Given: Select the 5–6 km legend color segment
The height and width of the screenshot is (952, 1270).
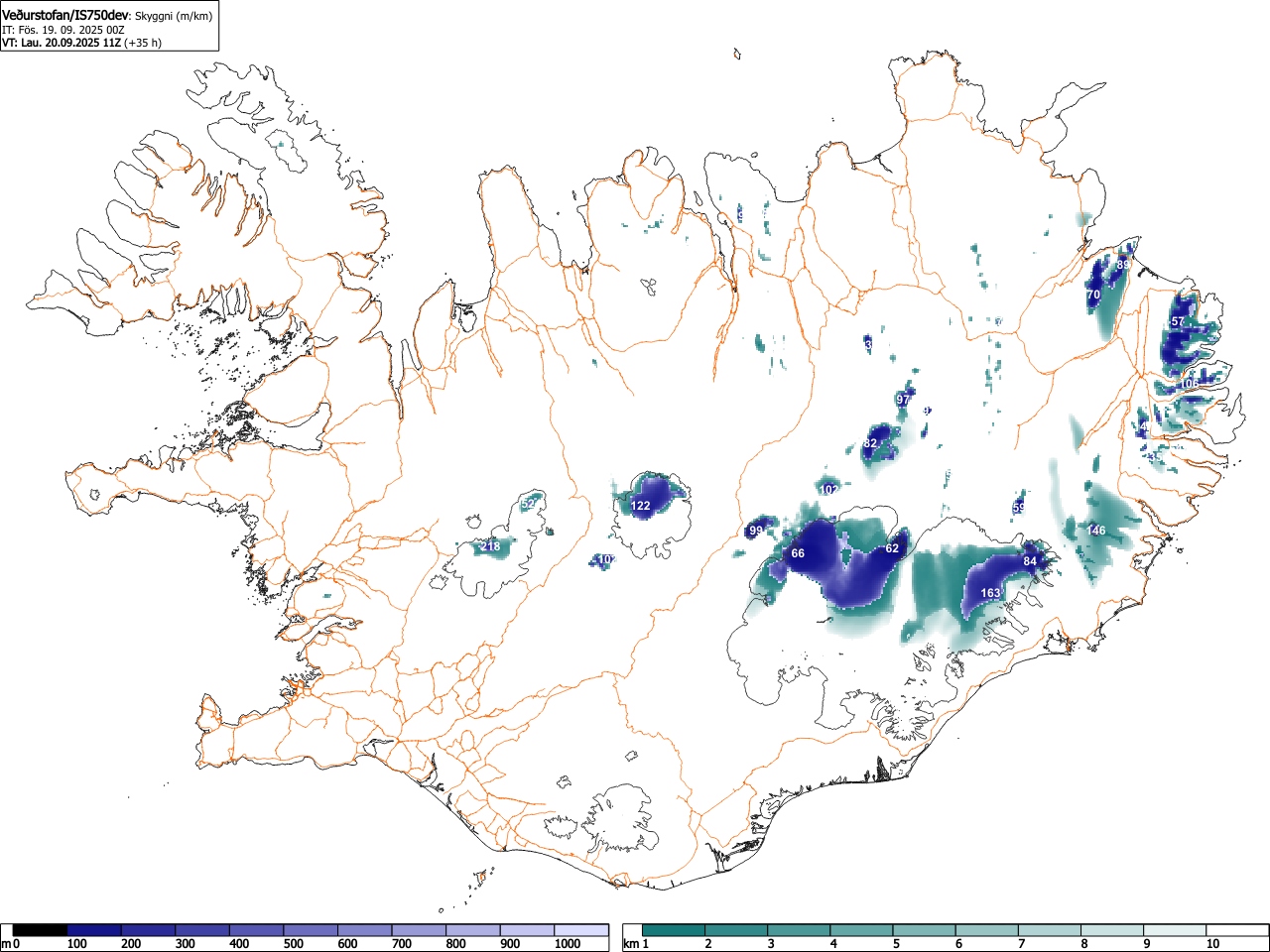Looking at the screenshot, I should tap(925, 930).
